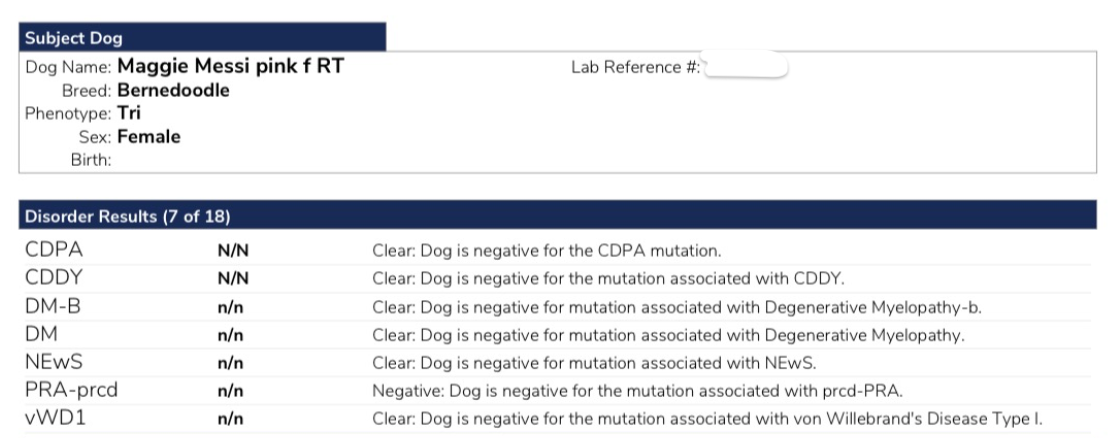Select the n/n result for vWD1

[x=230, y=419]
